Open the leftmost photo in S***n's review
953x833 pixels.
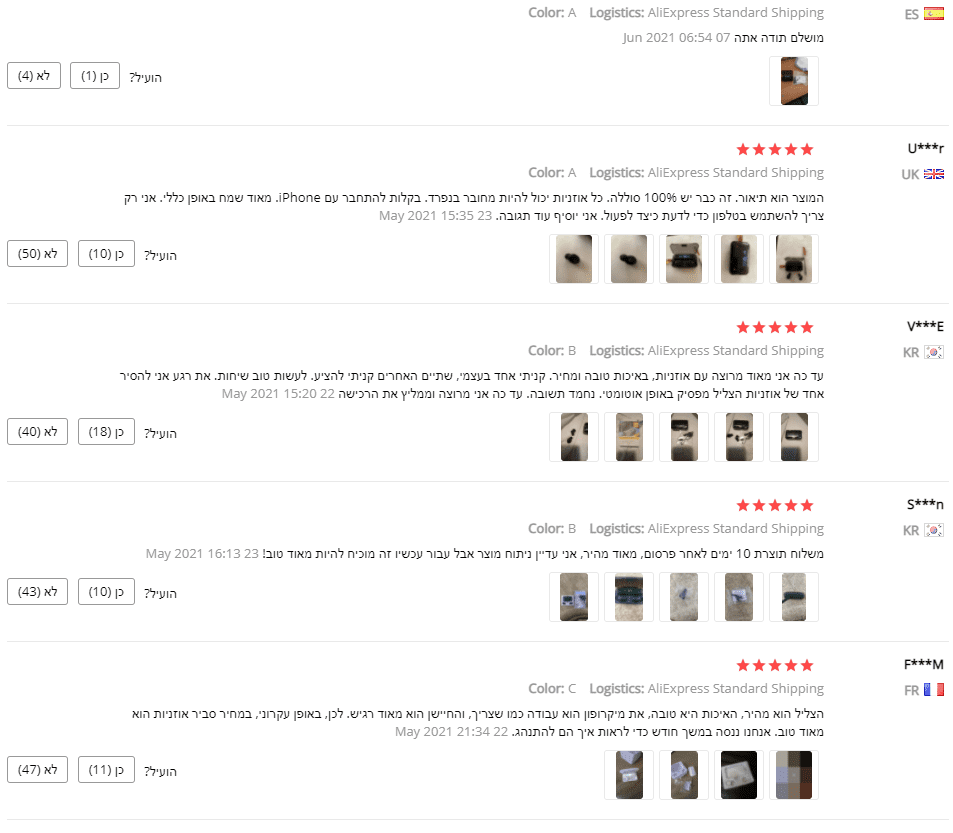pos(574,597)
